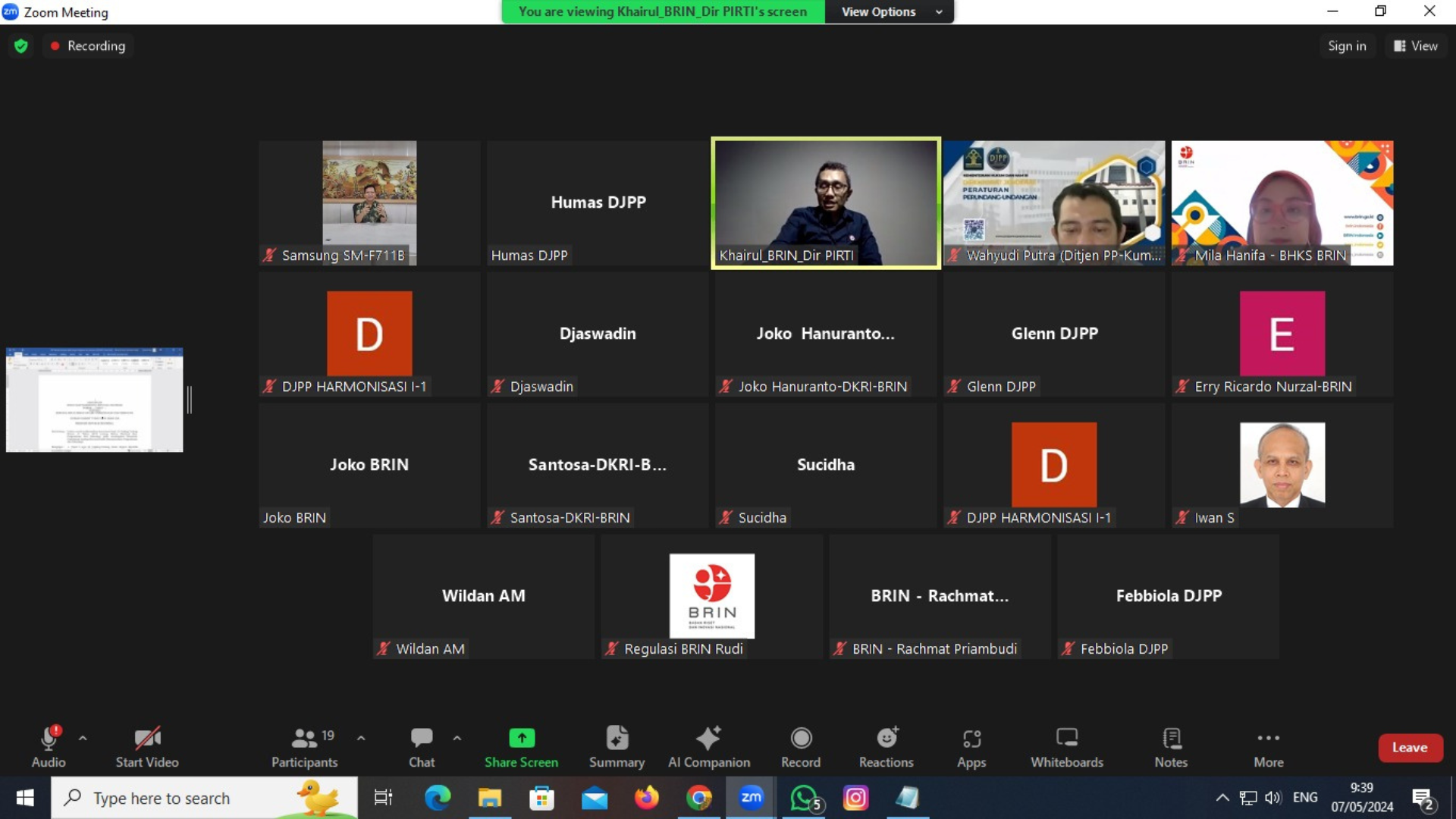Select Erry Ricardo Nurzal-BRIN tile
Image resolution: width=1456 pixels, height=819 pixels.
1282,334
